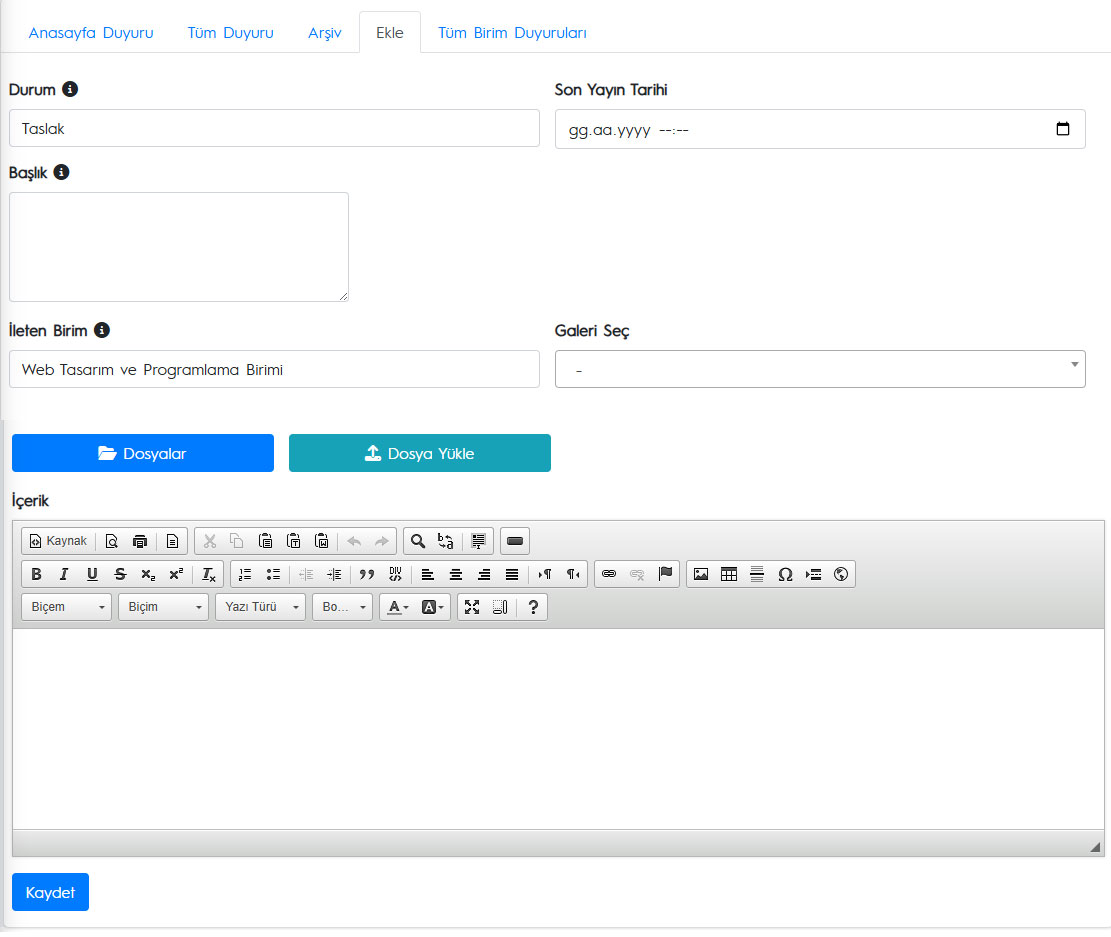This screenshot has height=937, width=1111.
Task: Apply superscript formatting
Action: pyautogui.click(x=176, y=574)
